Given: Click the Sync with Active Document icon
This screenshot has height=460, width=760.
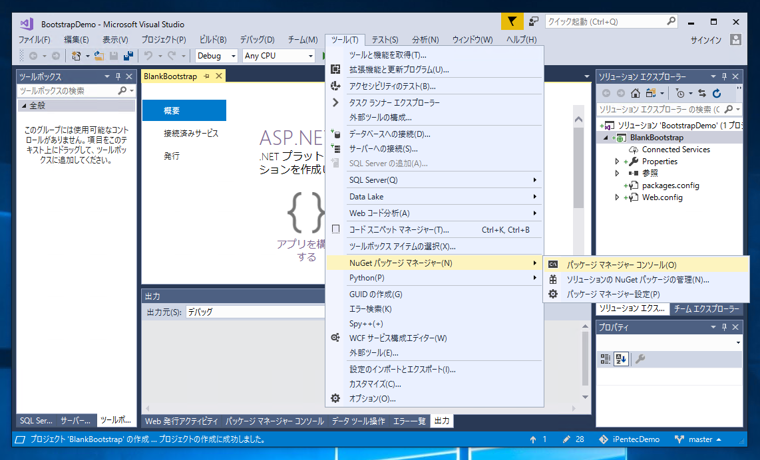Looking at the screenshot, I should pyautogui.click(x=702, y=93).
